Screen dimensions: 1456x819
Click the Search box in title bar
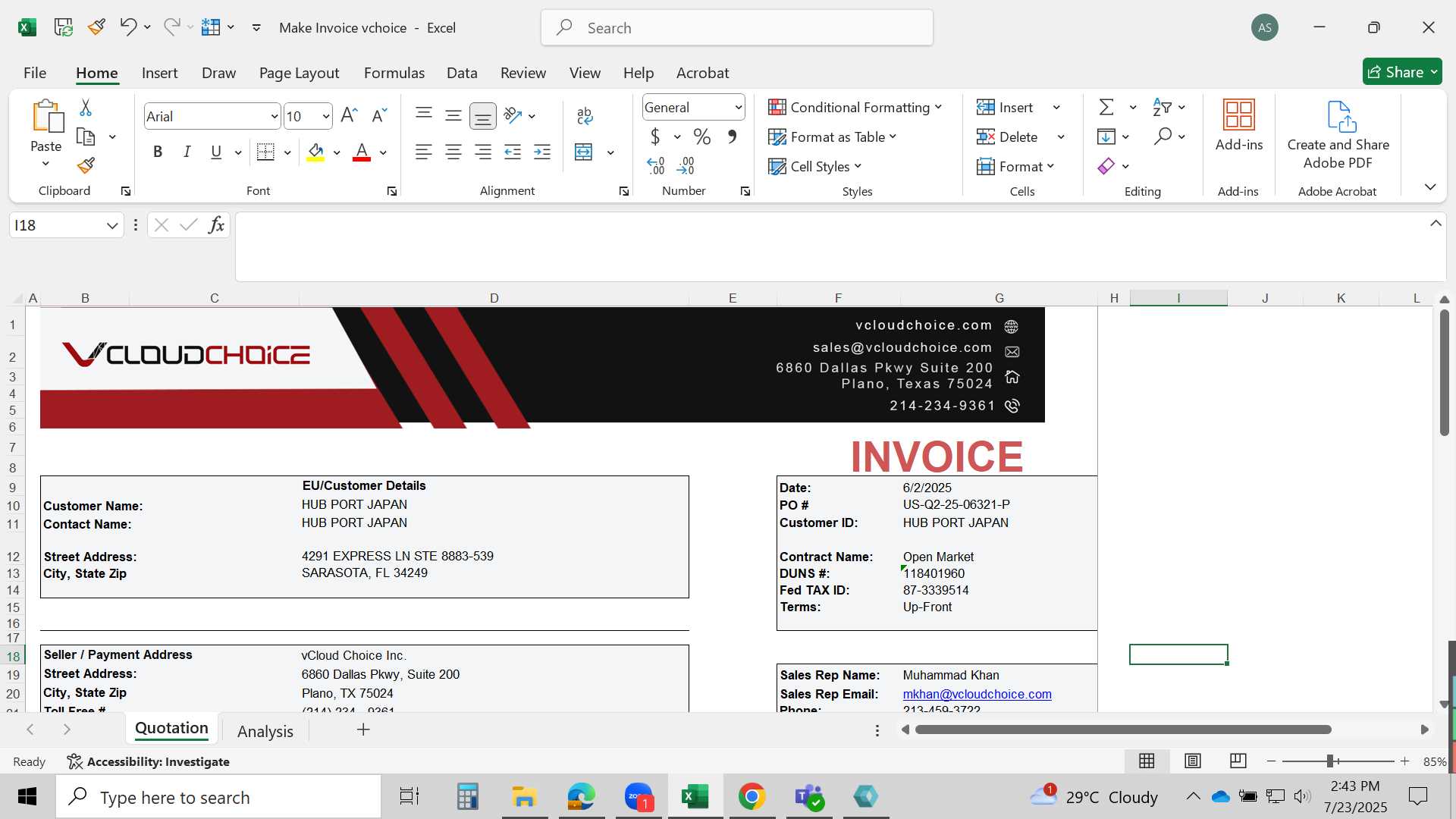click(x=737, y=28)
